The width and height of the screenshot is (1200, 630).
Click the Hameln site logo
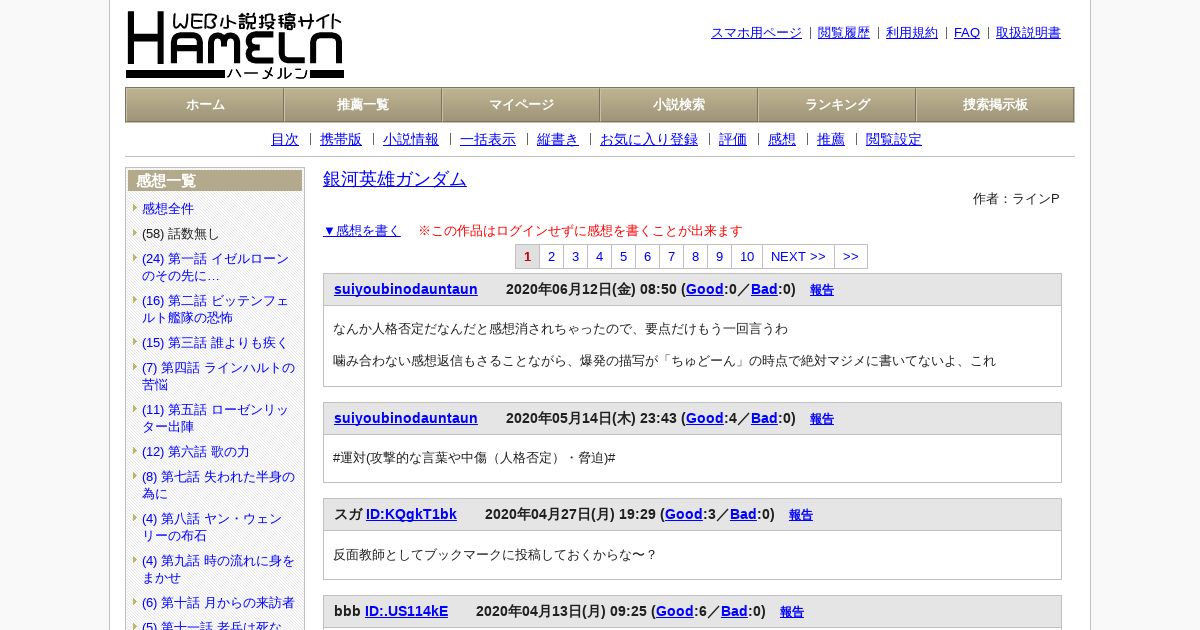pos(235,45)
